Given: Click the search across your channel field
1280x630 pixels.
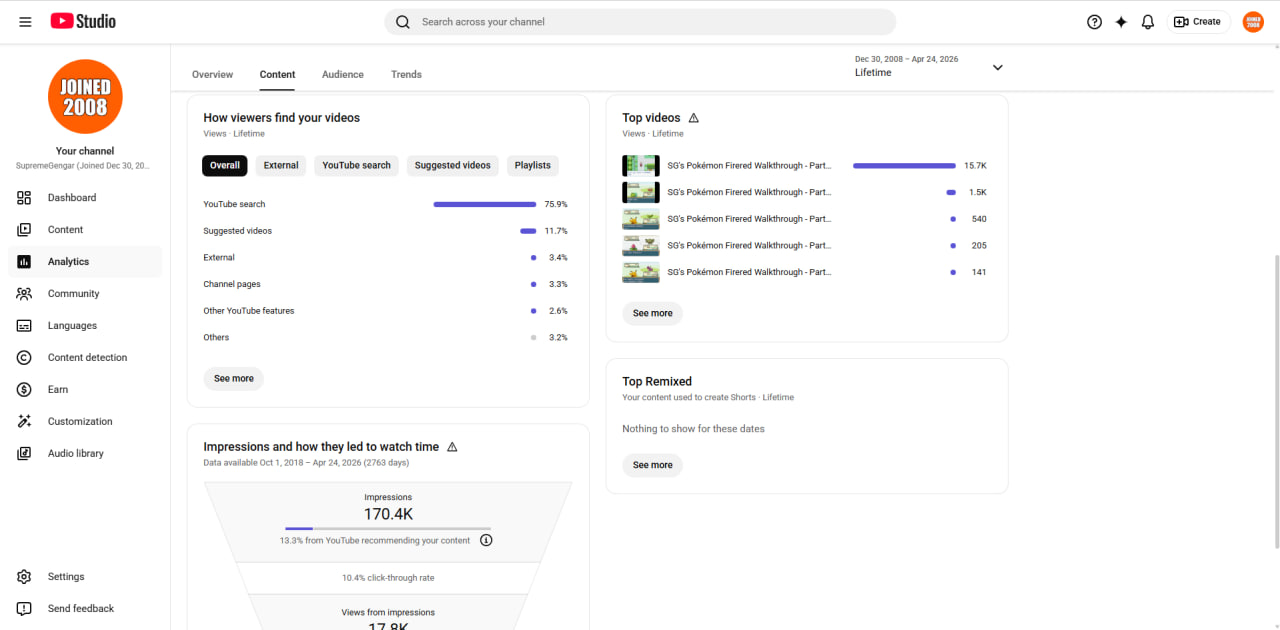Looking at the screenshot, I should point(640,22).
